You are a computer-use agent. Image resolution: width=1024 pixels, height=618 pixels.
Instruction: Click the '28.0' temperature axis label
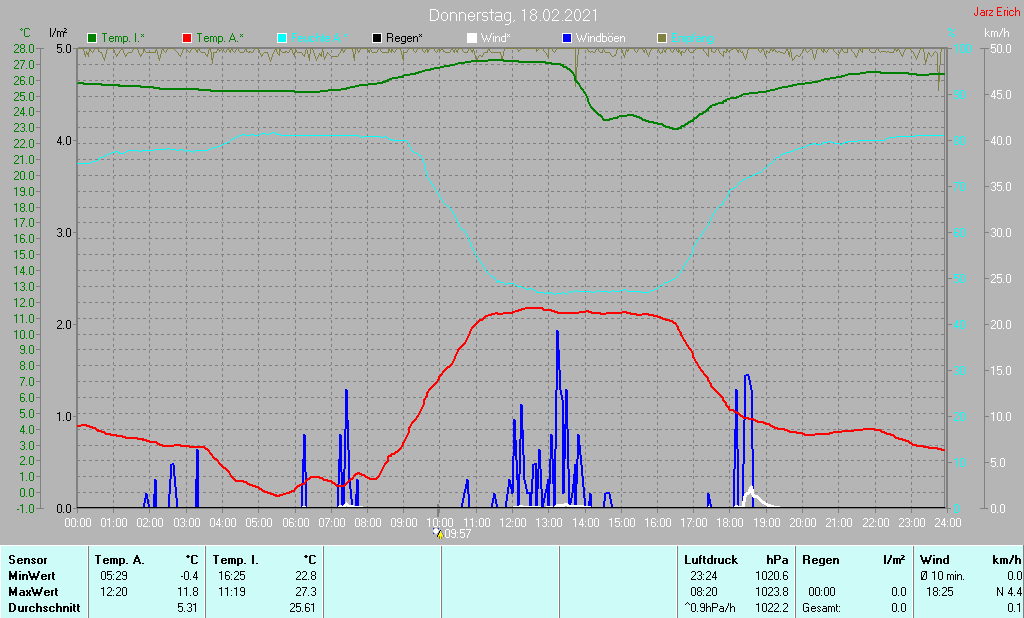tap(24, 49)
